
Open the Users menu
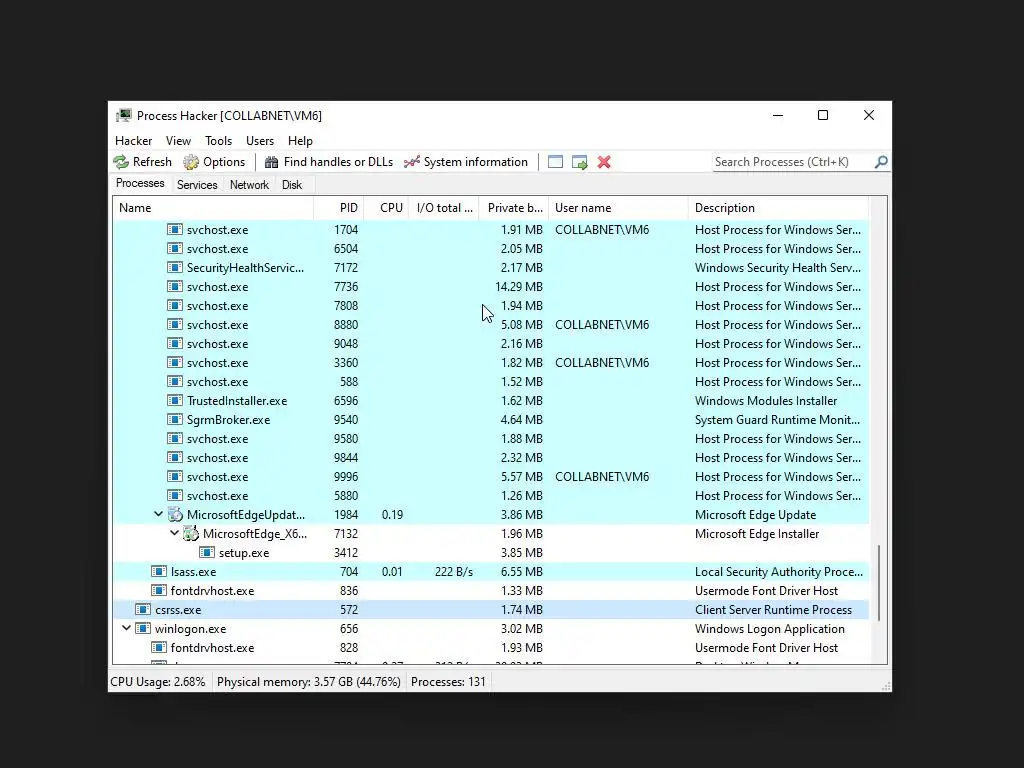click(260, 140)
